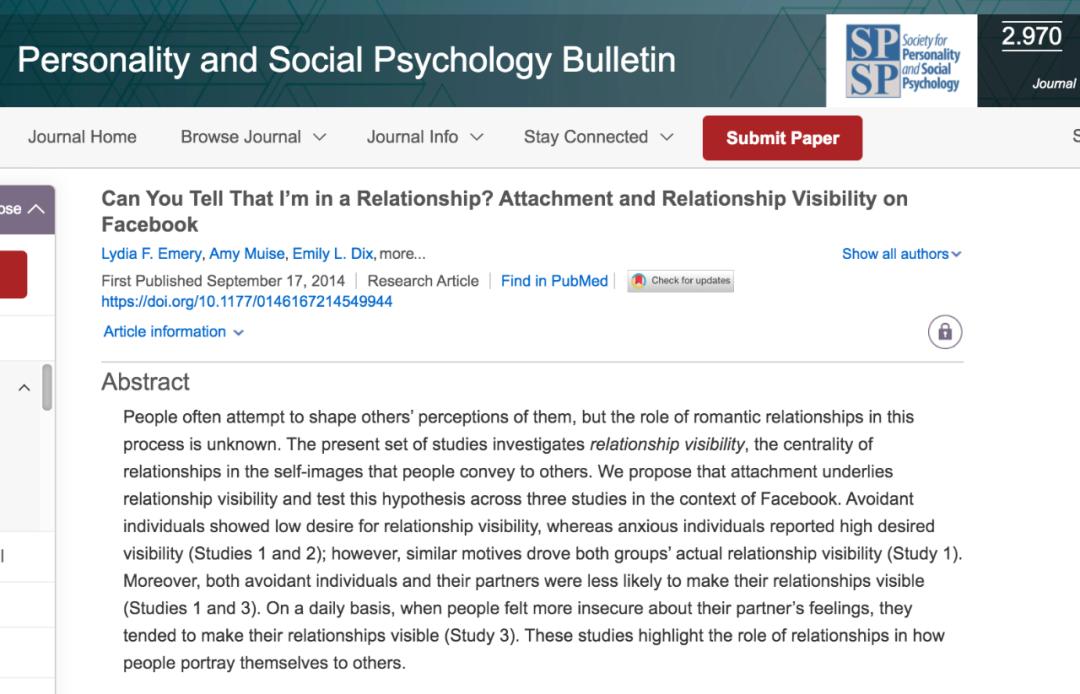This screenshot has height=694, width=1080.
Task: Open the article DOI link
Action: click(x=247, y=301)
